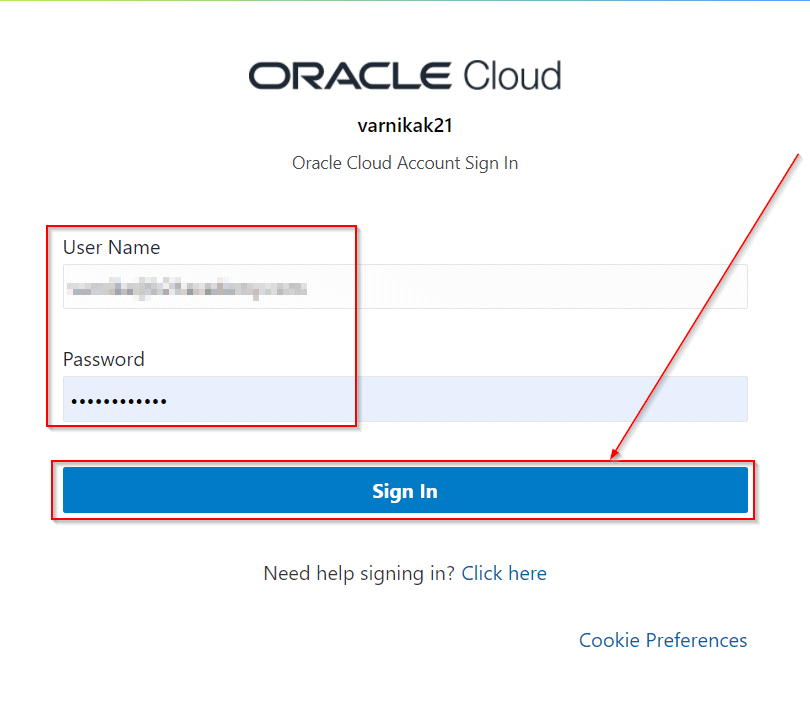Click the word Cloud in the logo
810x712 pixels.
point(512,76)
